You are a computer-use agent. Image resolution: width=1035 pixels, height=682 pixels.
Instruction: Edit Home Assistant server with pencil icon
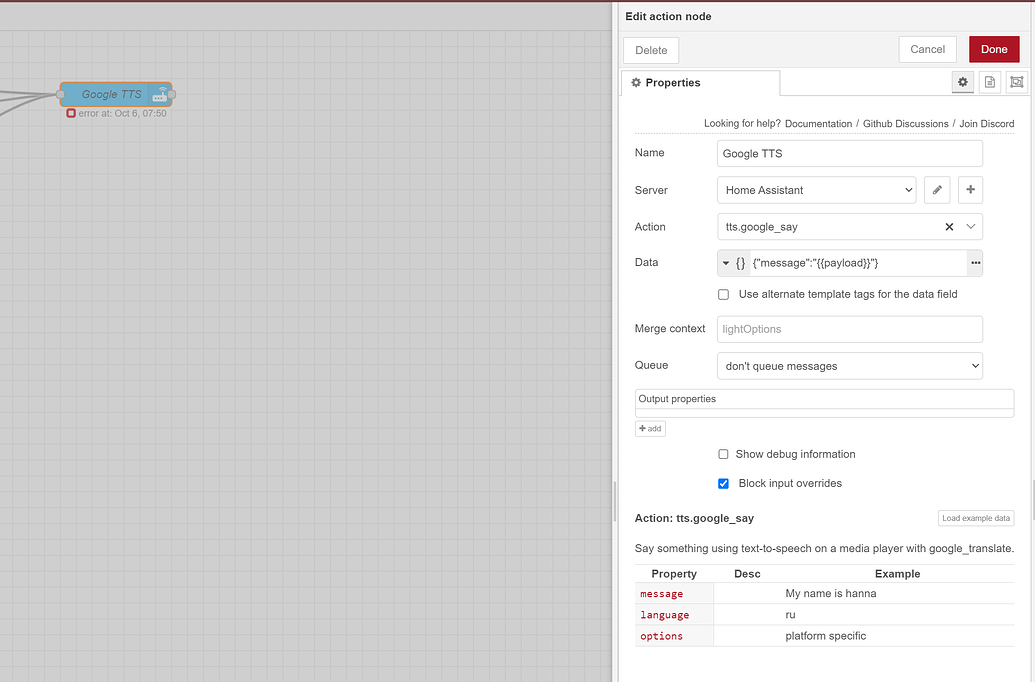(937, 190)
